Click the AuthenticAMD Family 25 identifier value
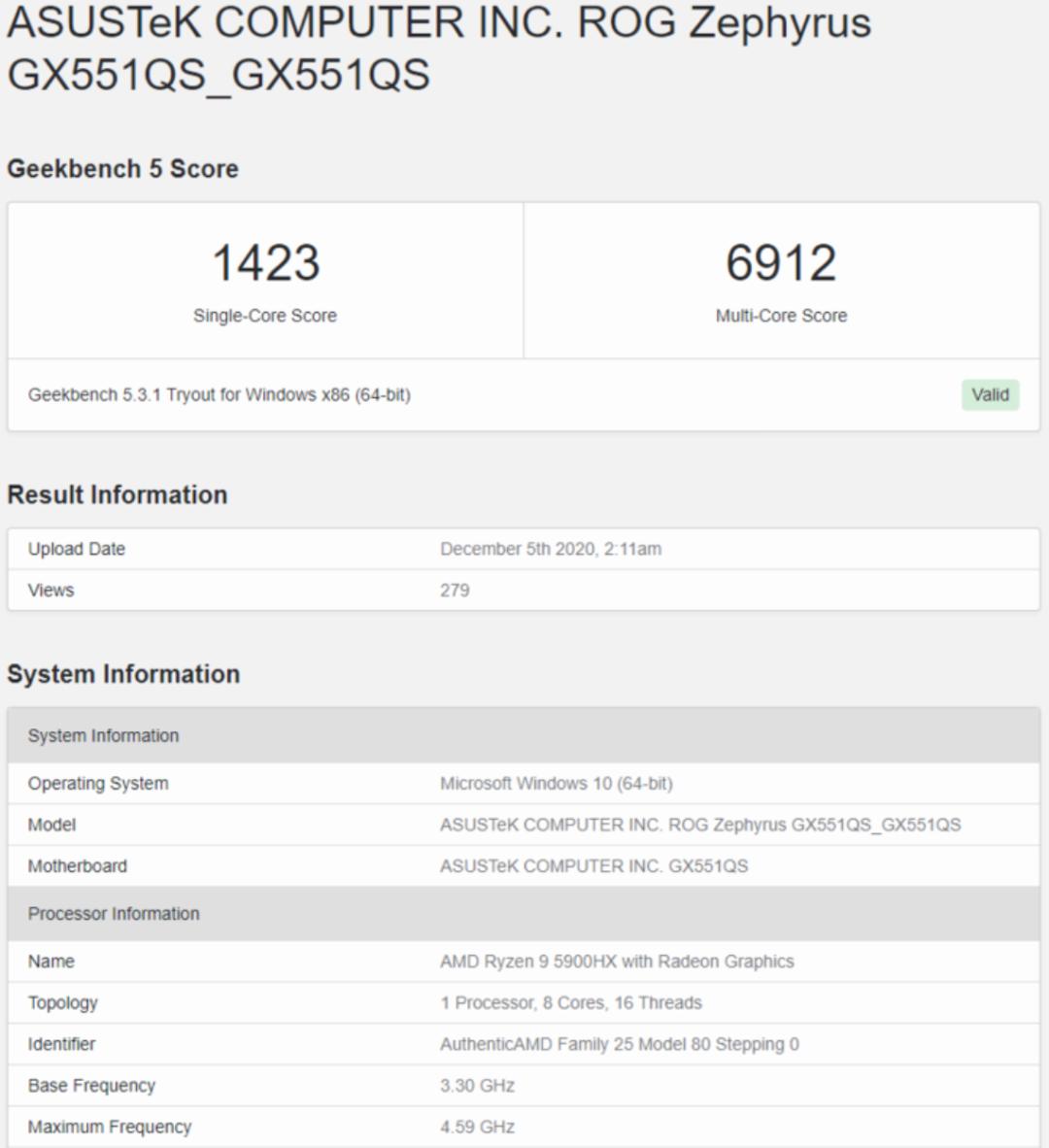Screen dimensions: 1049x1148 pyautogui.click(x=620, y=1044)
